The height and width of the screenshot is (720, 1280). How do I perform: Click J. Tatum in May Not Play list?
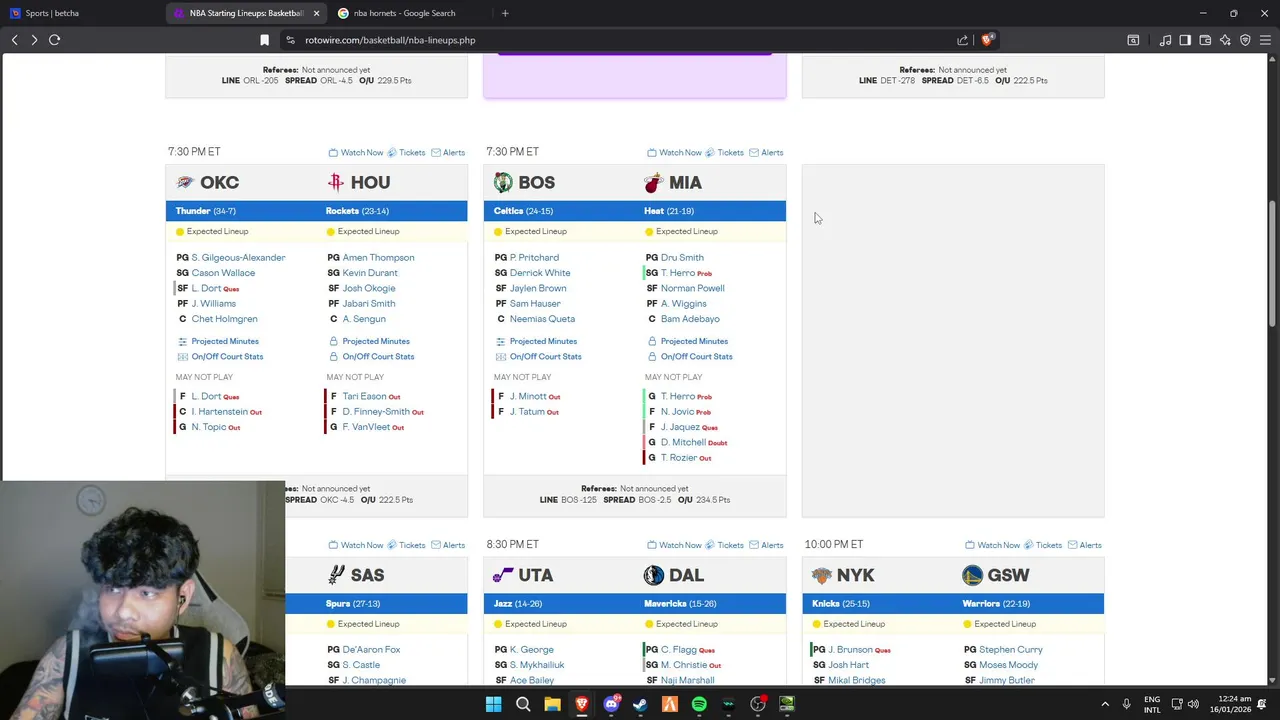point(527,412)
